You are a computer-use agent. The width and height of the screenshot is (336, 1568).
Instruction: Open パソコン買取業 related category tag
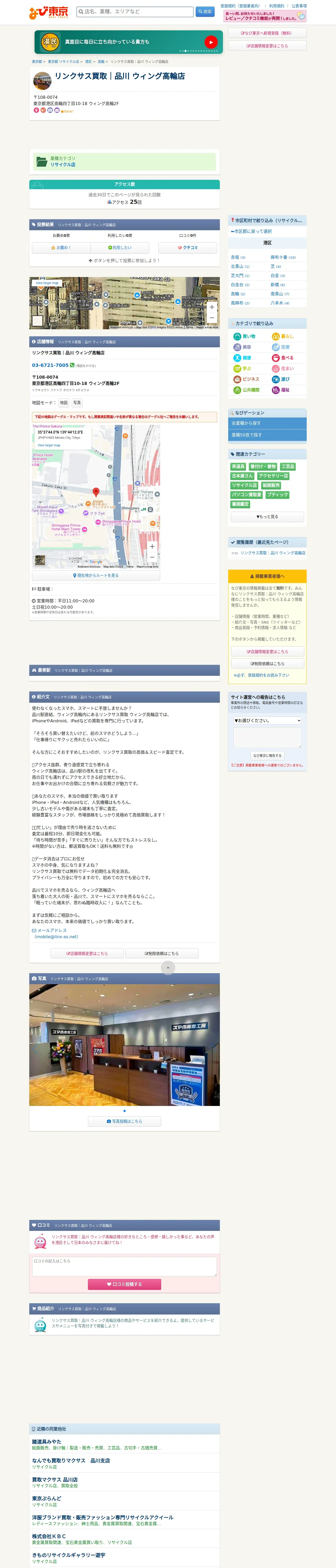pyautogui.click(x=246, y=495)
